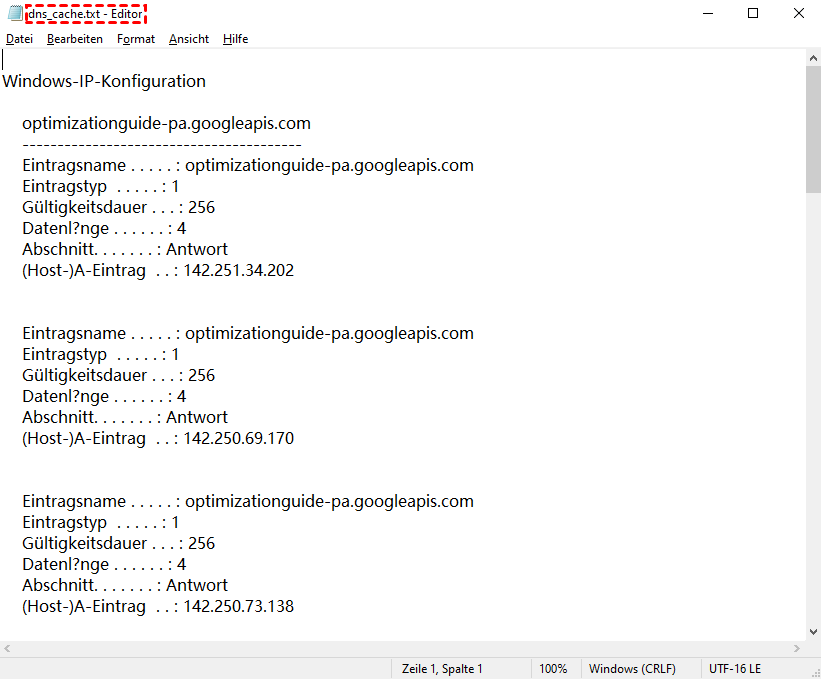Close the dns_cache.txt Editor window

click(x=798, y=14)
